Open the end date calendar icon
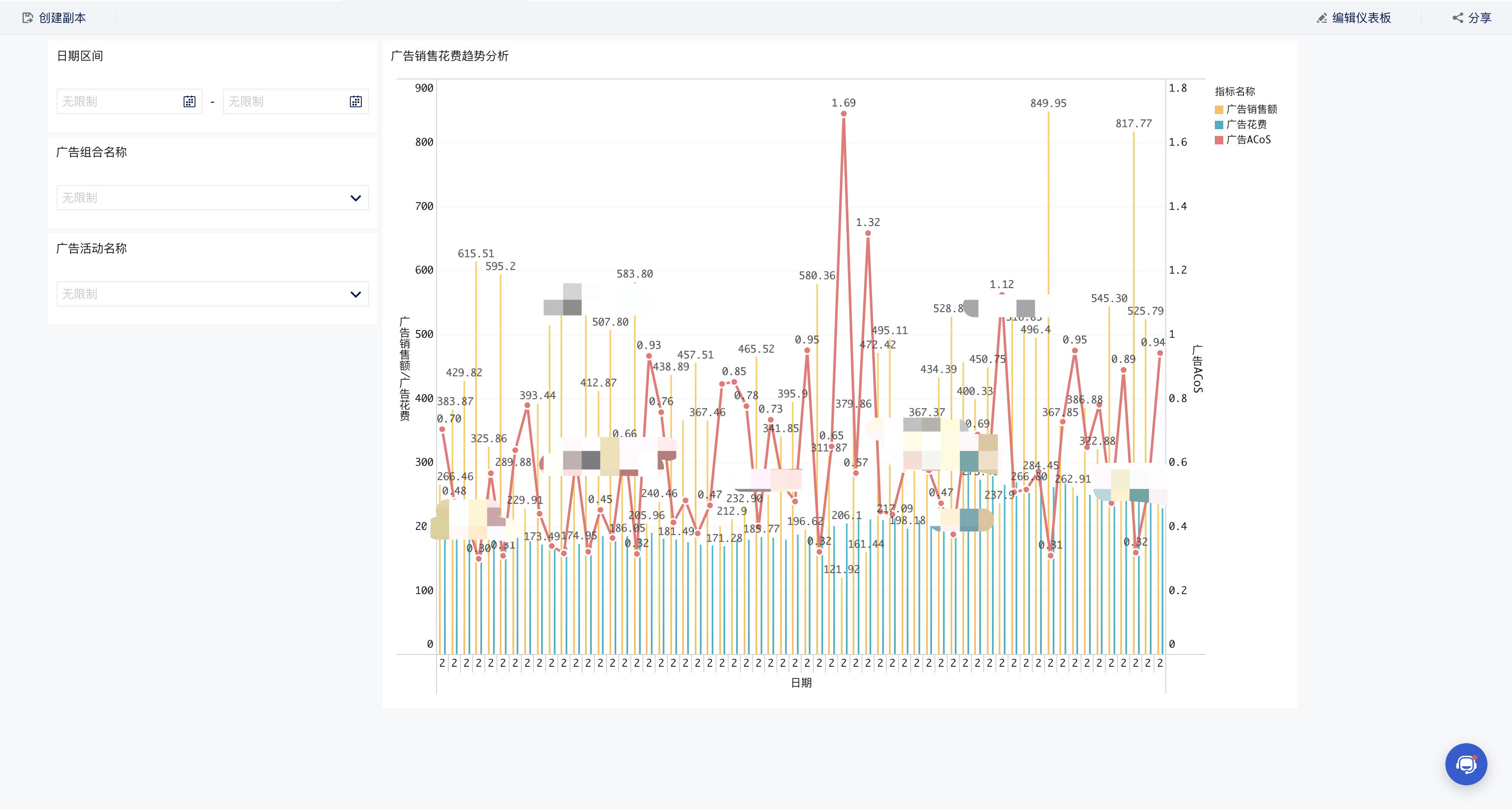1512x809 pixels. (x=356, y=102)
